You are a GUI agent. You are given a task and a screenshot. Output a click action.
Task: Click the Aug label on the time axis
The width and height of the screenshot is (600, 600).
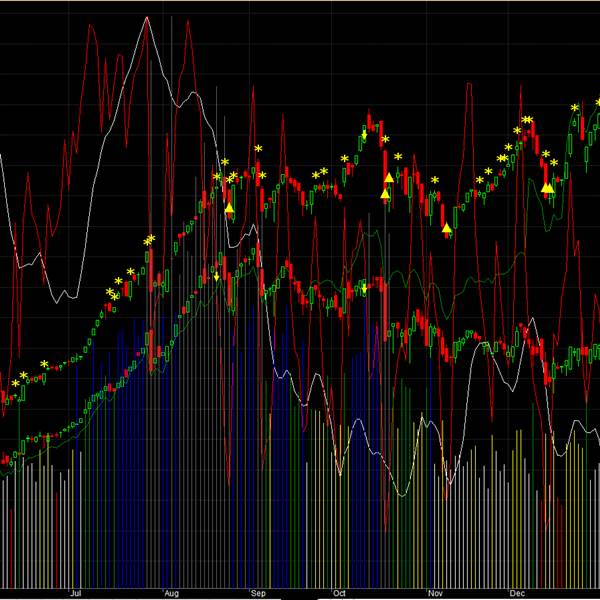pyautogui.click(x=171, y=593)
